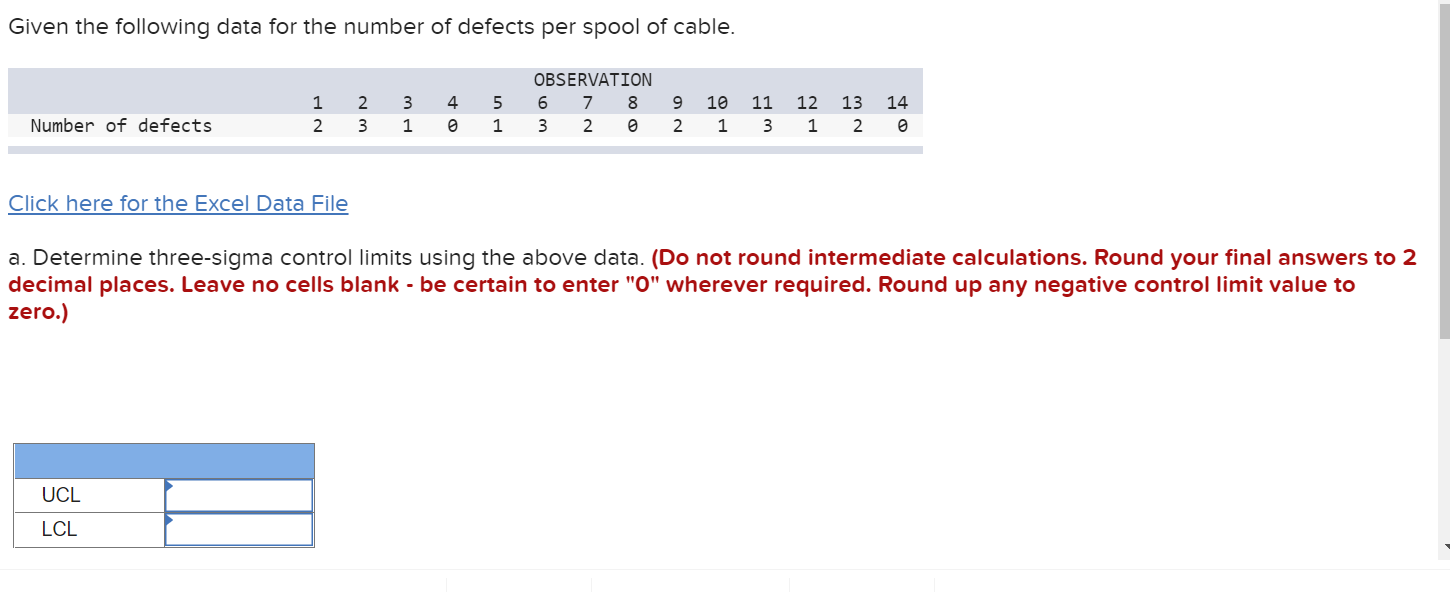Click the defect value 3 under observation 6

pyautogui.click(x=542, y=125)
